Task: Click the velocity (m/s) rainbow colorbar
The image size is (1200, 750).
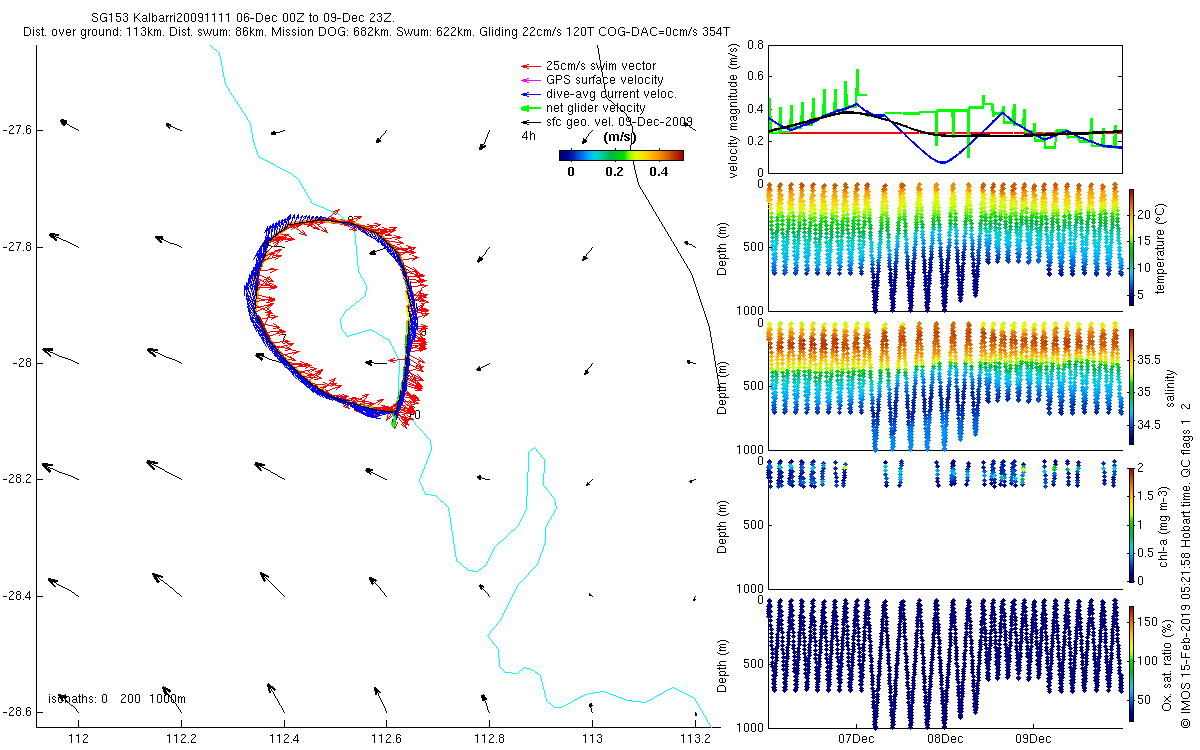Action: click(x=620, y=155)
